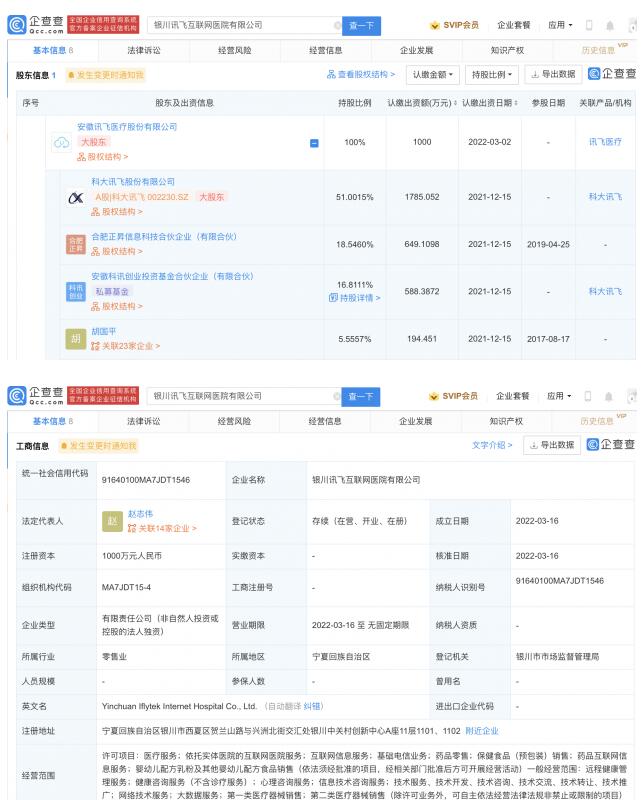This screenshot has width=644, height=800.
Task: Click the 企查查 logo in the 股东信息 screenshot
Action: pos(36,24)
